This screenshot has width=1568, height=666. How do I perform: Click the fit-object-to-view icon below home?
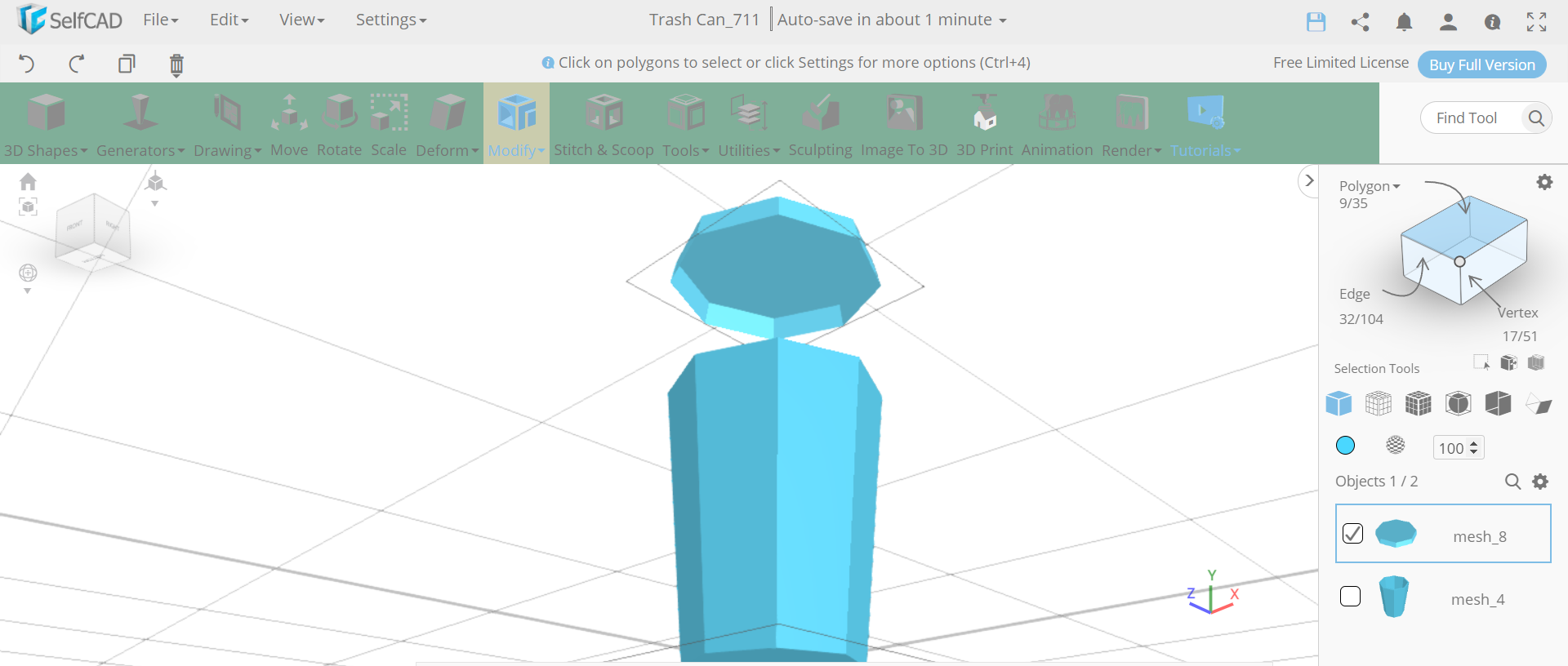pyautogui.click(x=28, y=206)
